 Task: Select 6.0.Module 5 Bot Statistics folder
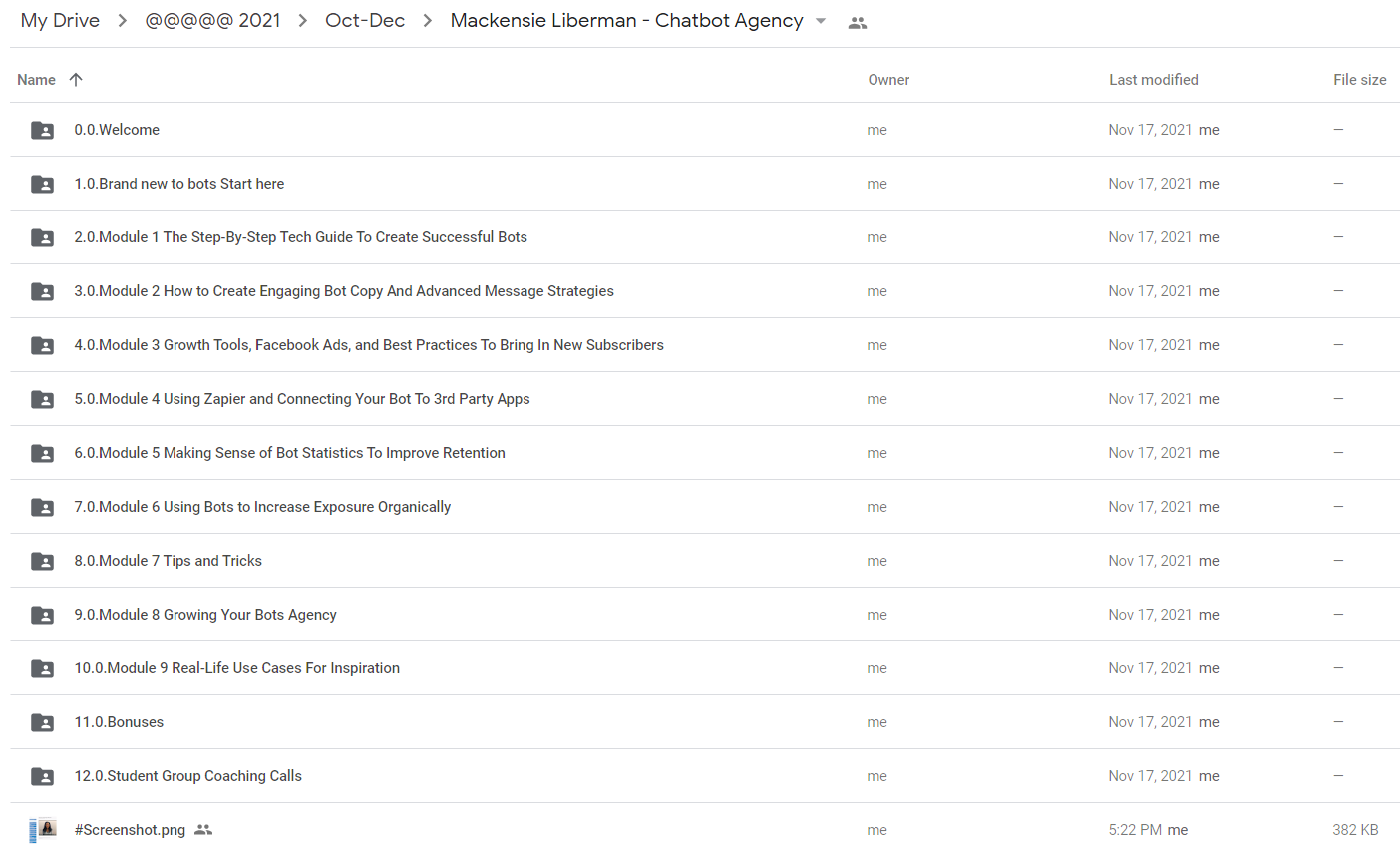pyautogui.click(x=289, y=453)
